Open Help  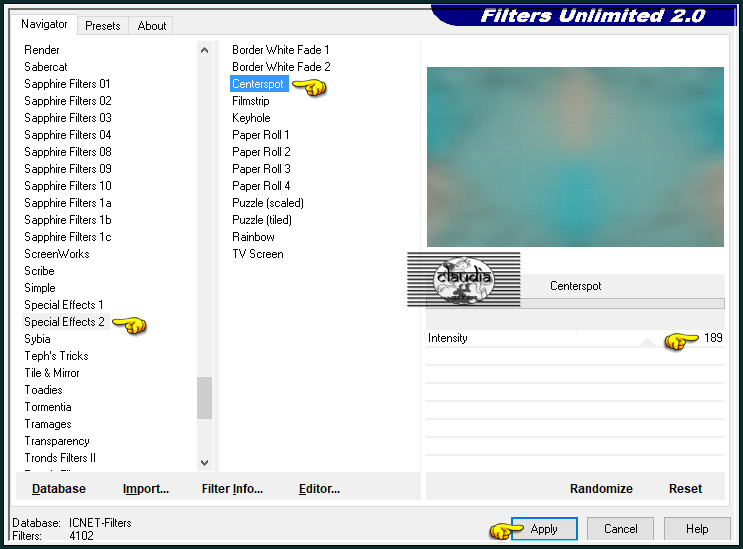(697, 529)
